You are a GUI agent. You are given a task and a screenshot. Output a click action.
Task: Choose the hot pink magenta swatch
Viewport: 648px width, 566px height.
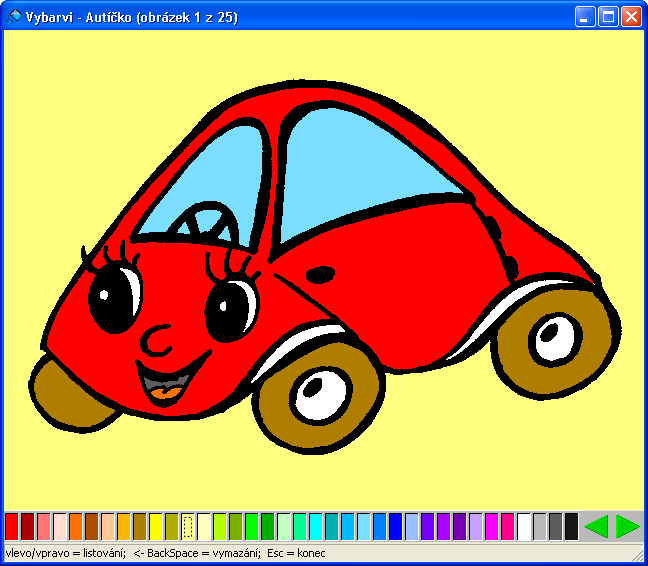pyautogui.click(x=507, y=526)
